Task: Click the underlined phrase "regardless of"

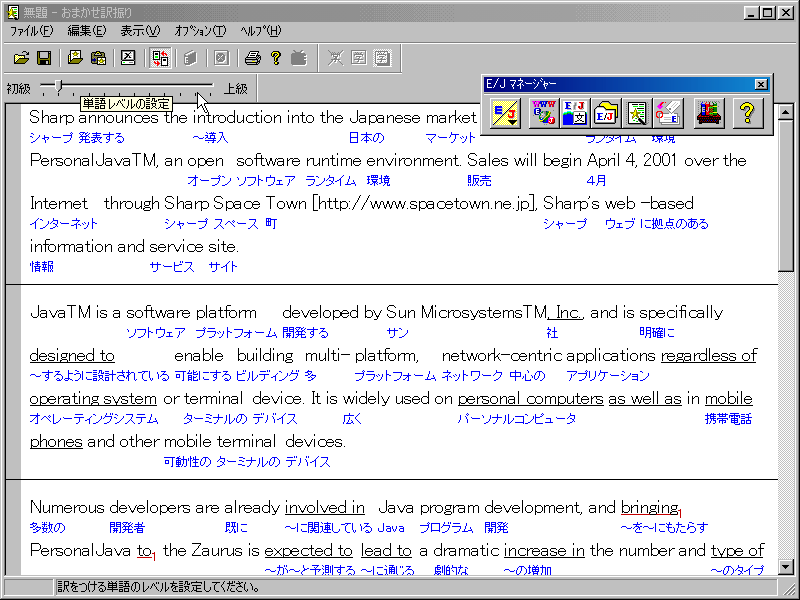Action: 709,355
